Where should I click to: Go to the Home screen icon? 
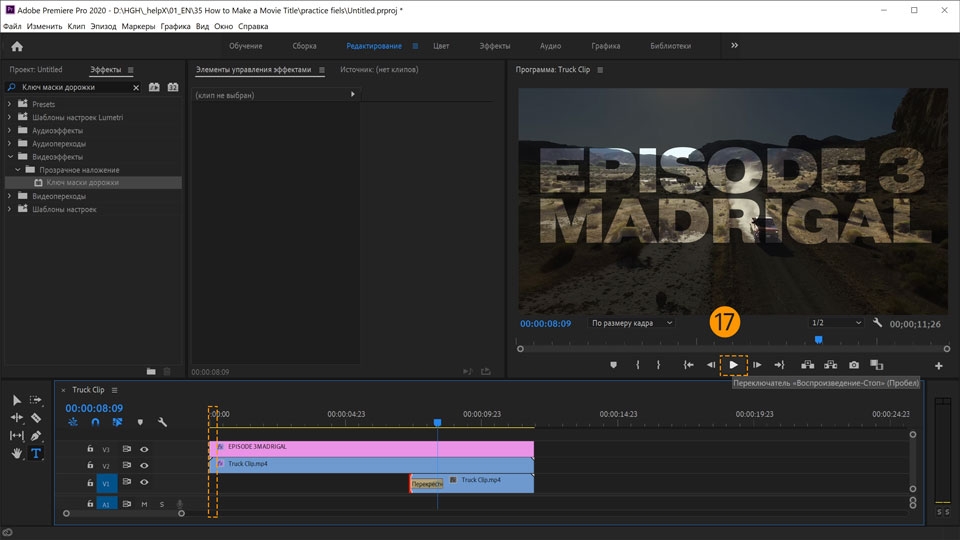point(17,46)
